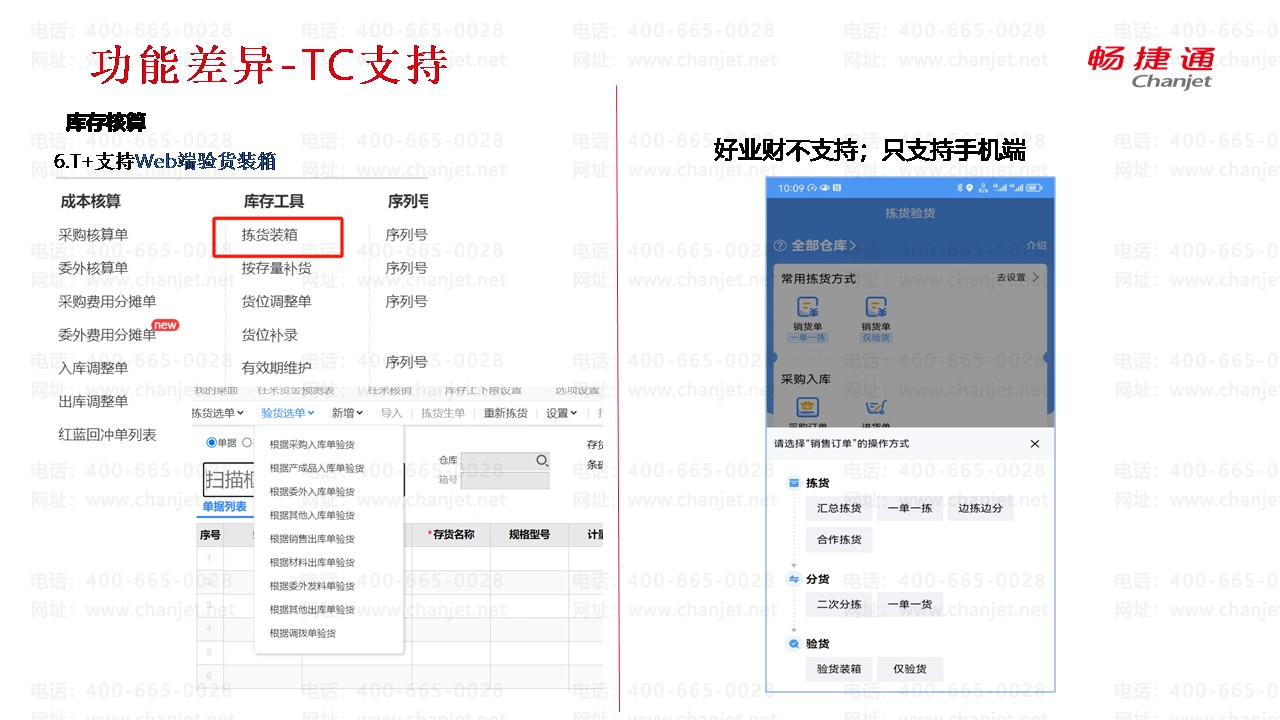Open 去设置 for 常用拣货方式
Screen dimensions: 1280x720
click(1019, 278)
